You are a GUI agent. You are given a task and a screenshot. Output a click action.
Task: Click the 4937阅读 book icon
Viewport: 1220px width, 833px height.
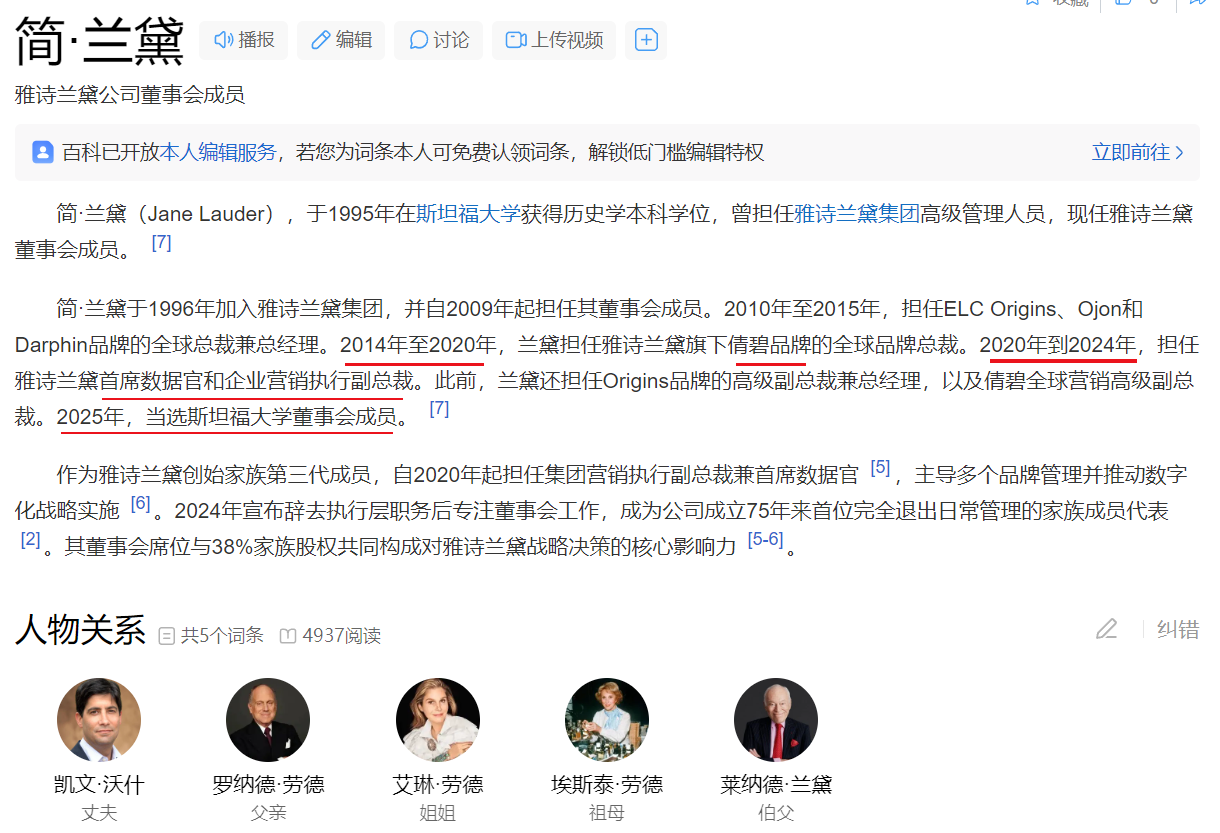pos(288,635)
